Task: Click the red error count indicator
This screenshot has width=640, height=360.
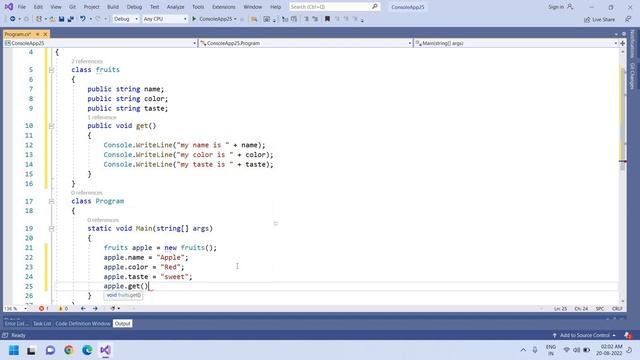Action: (43, 309)
